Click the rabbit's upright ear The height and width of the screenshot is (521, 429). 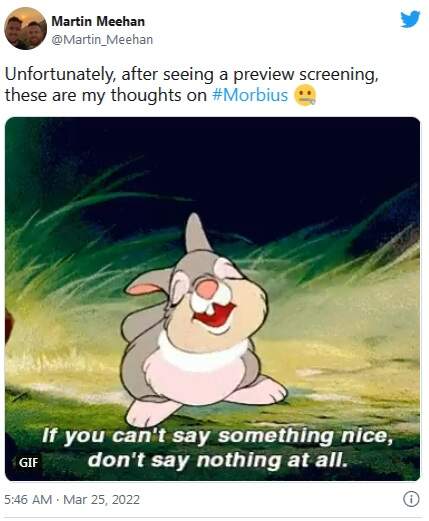point(197,233)
